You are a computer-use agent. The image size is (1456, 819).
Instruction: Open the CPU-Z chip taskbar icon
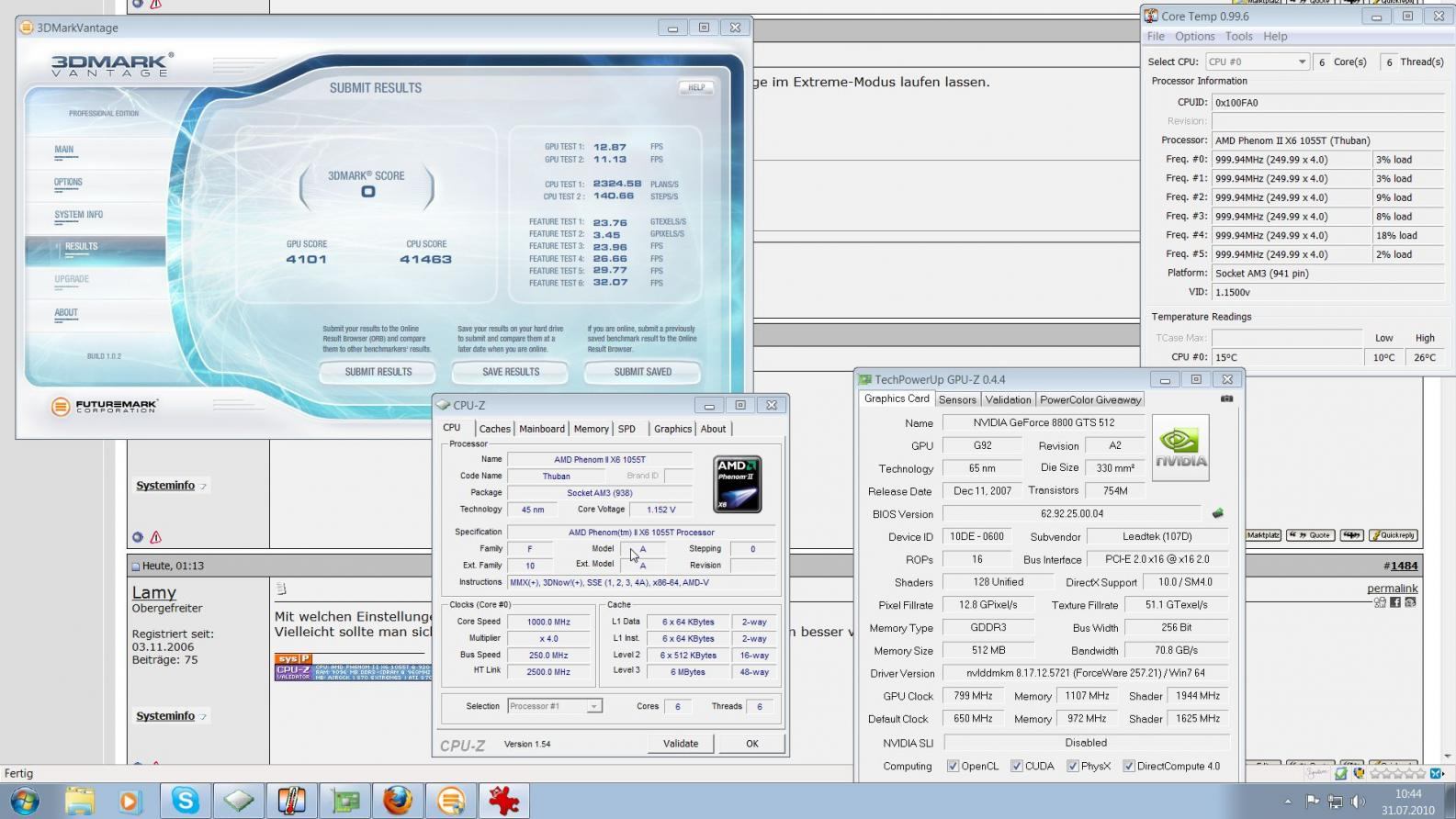tap(239, 801)
